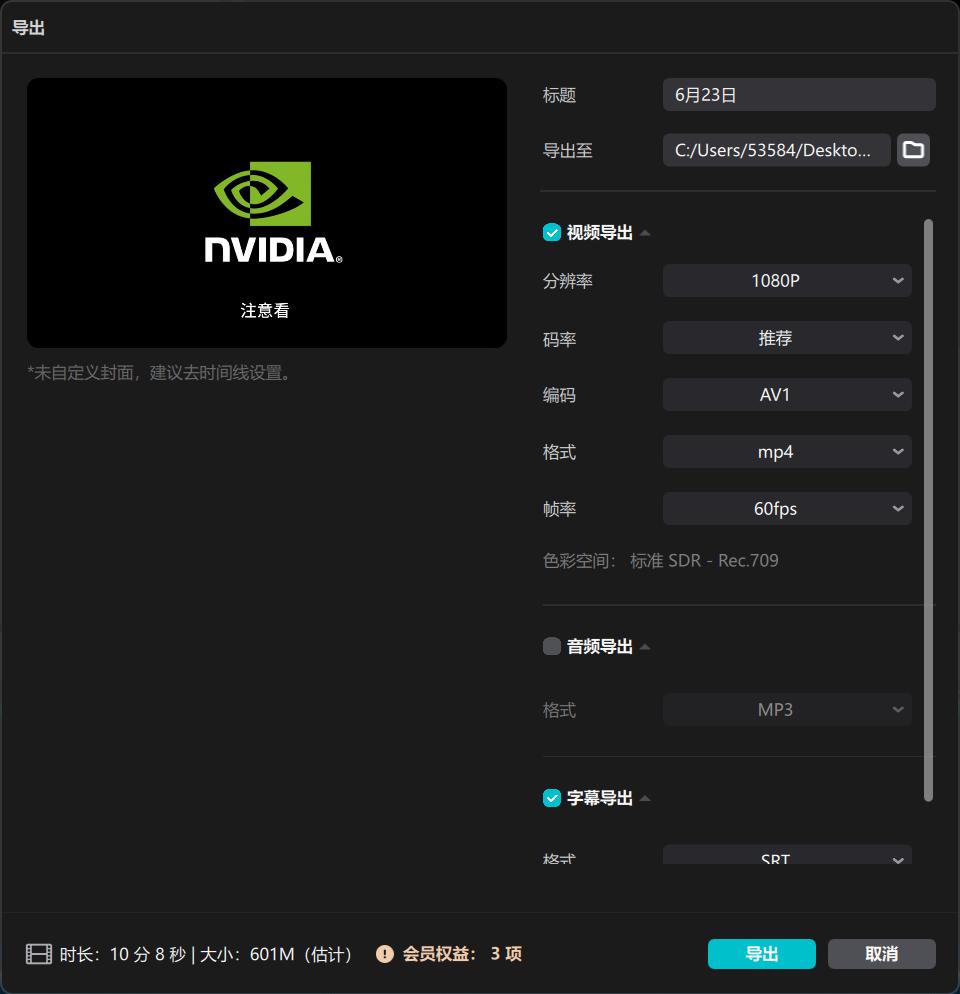Image resolution: width=960 pixels, height=994 pixels.
Task: Open the folder browser for export path
Action: pyautogui.click(x=913, y=149)
